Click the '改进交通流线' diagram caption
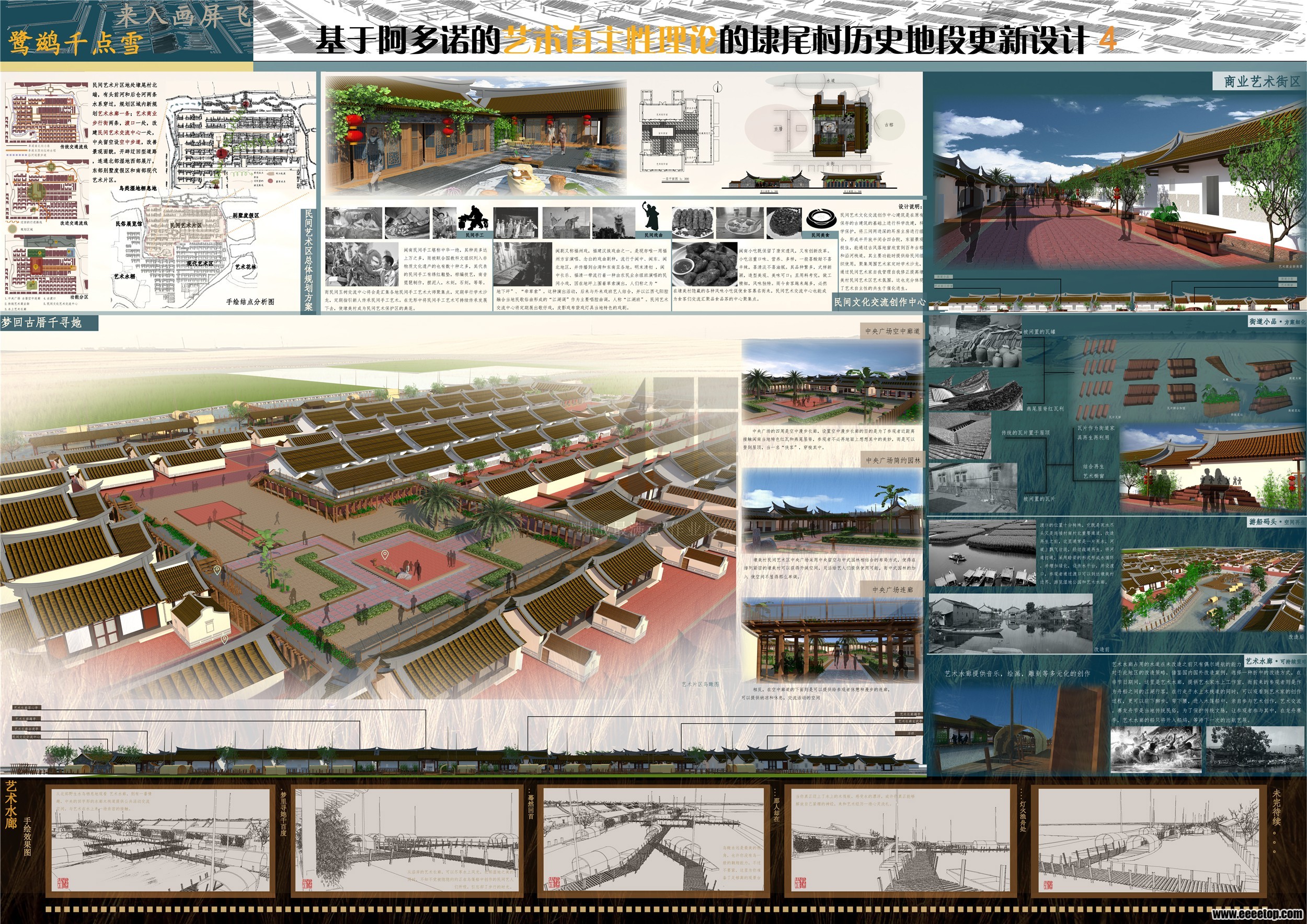 click(74, 224)
